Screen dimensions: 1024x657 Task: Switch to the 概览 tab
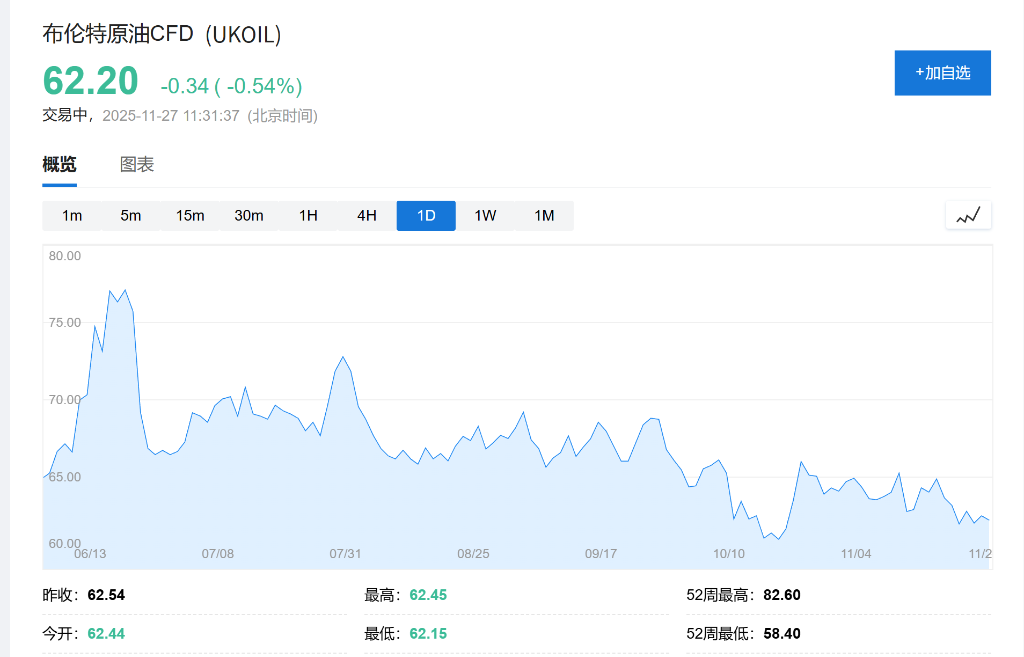click(59, 165)
